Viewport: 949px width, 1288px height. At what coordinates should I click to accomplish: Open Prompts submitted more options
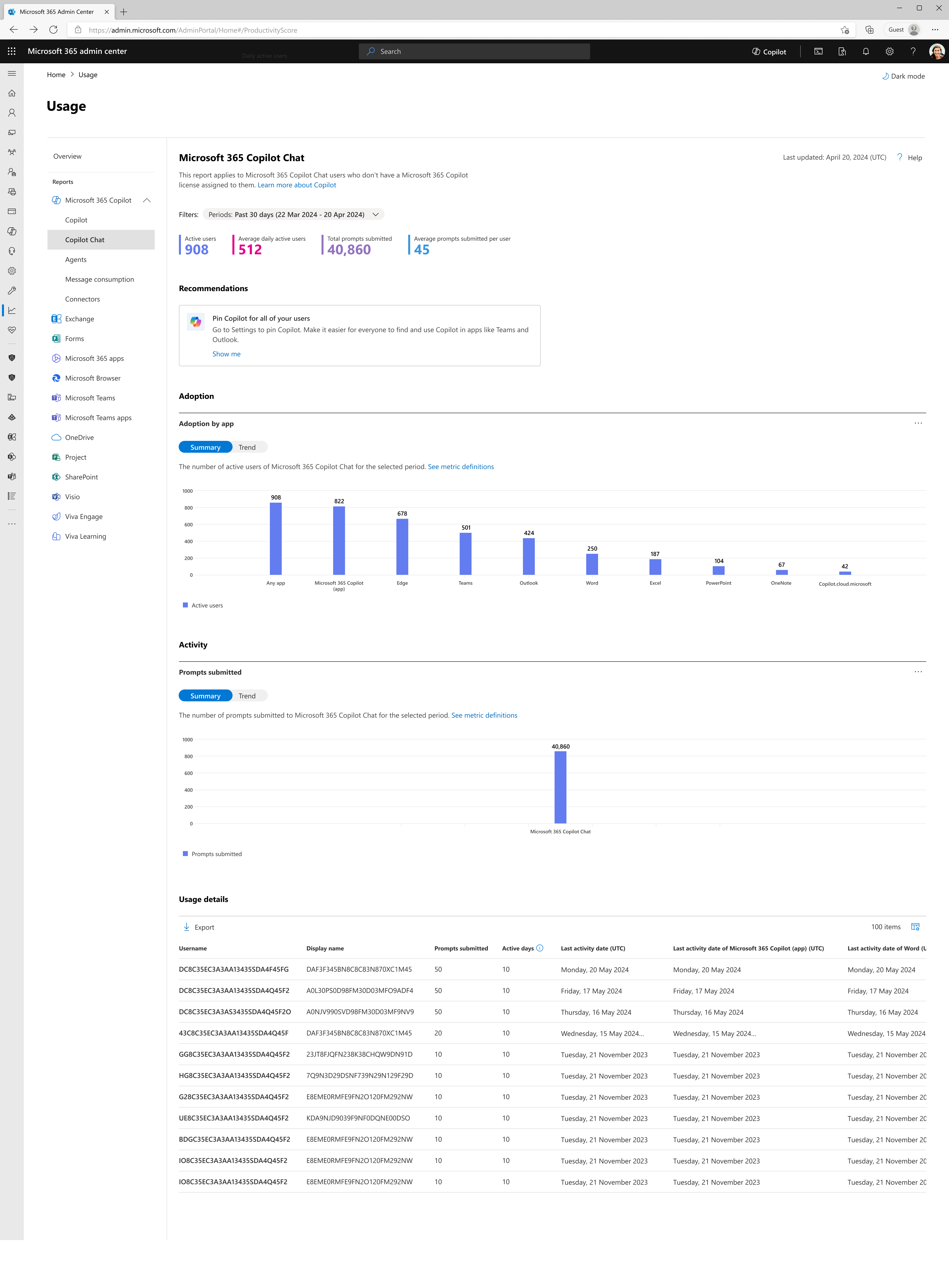point(918,672)
